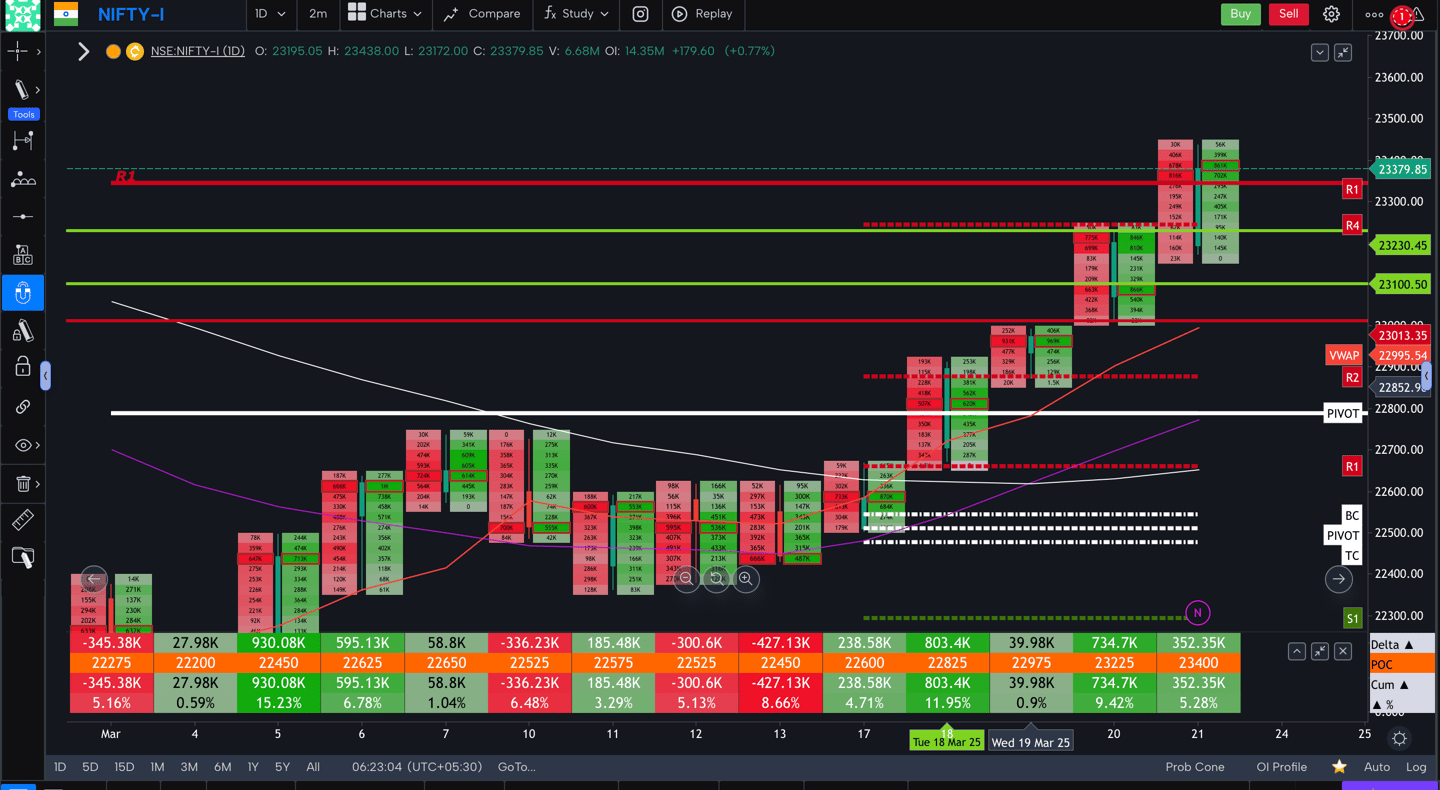Open the Charts type dropdown
Image resolution: width=1440 pixels, height=790 pixels.
click(x=385, y=14)
